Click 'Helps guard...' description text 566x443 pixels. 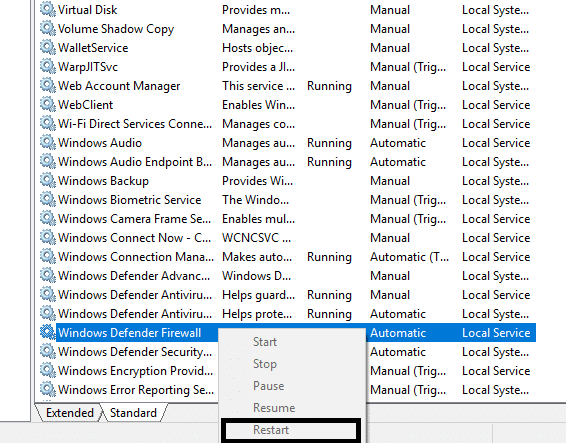[258, 295]
